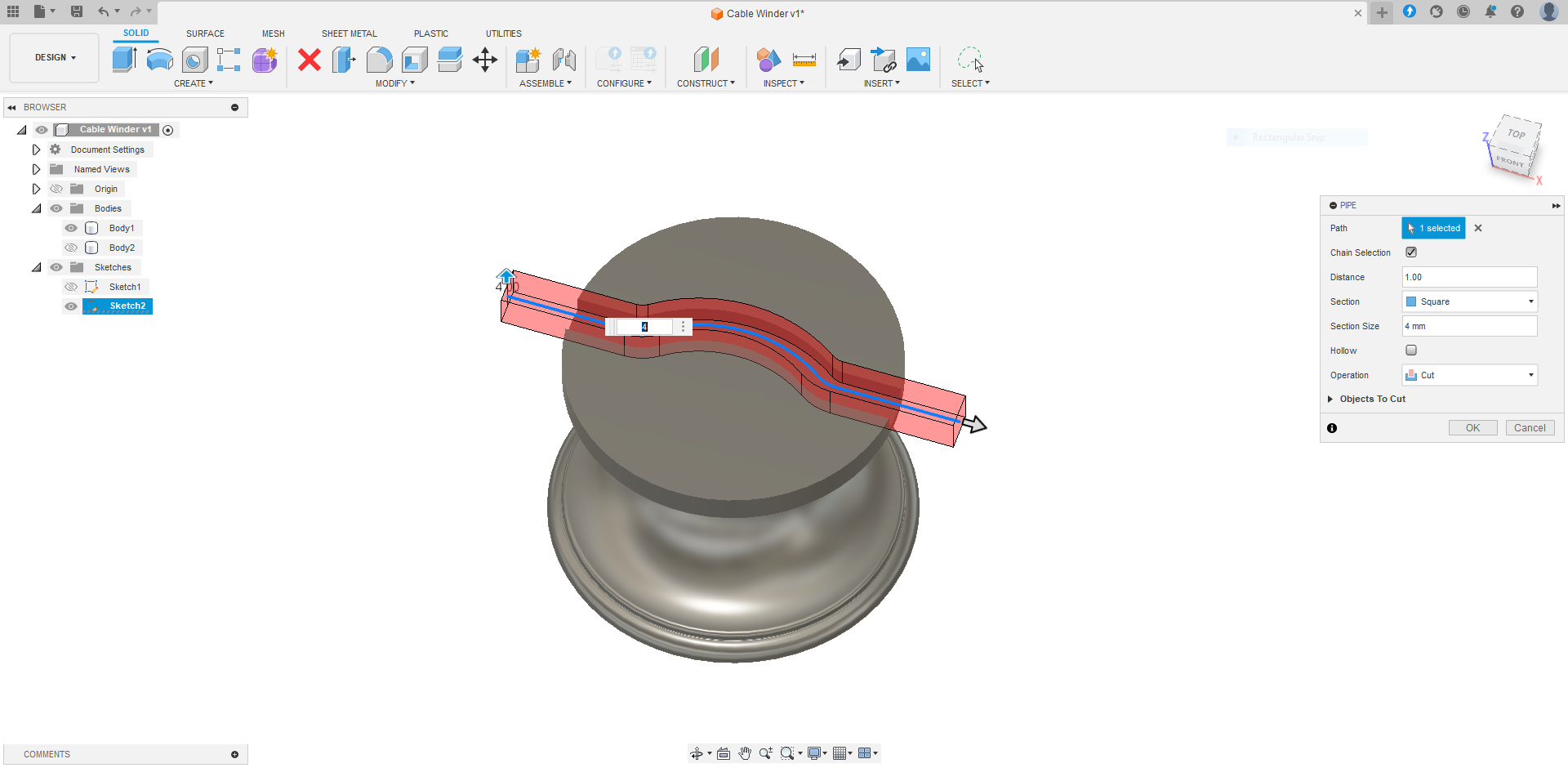Open the CREATE menu dropdown
The height and width of the screenshot is (768, 1568).
(x=194, y=83)
